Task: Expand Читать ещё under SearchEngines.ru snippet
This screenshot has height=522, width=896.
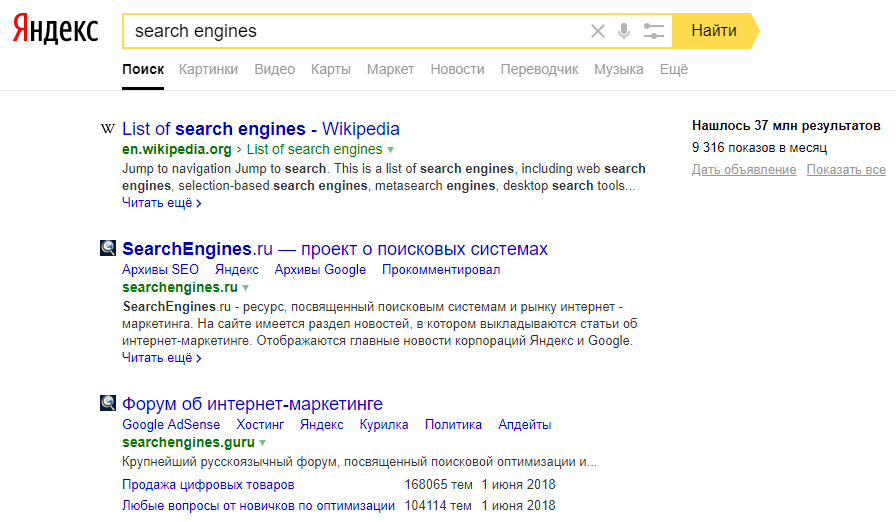Action: coord(162,358)
